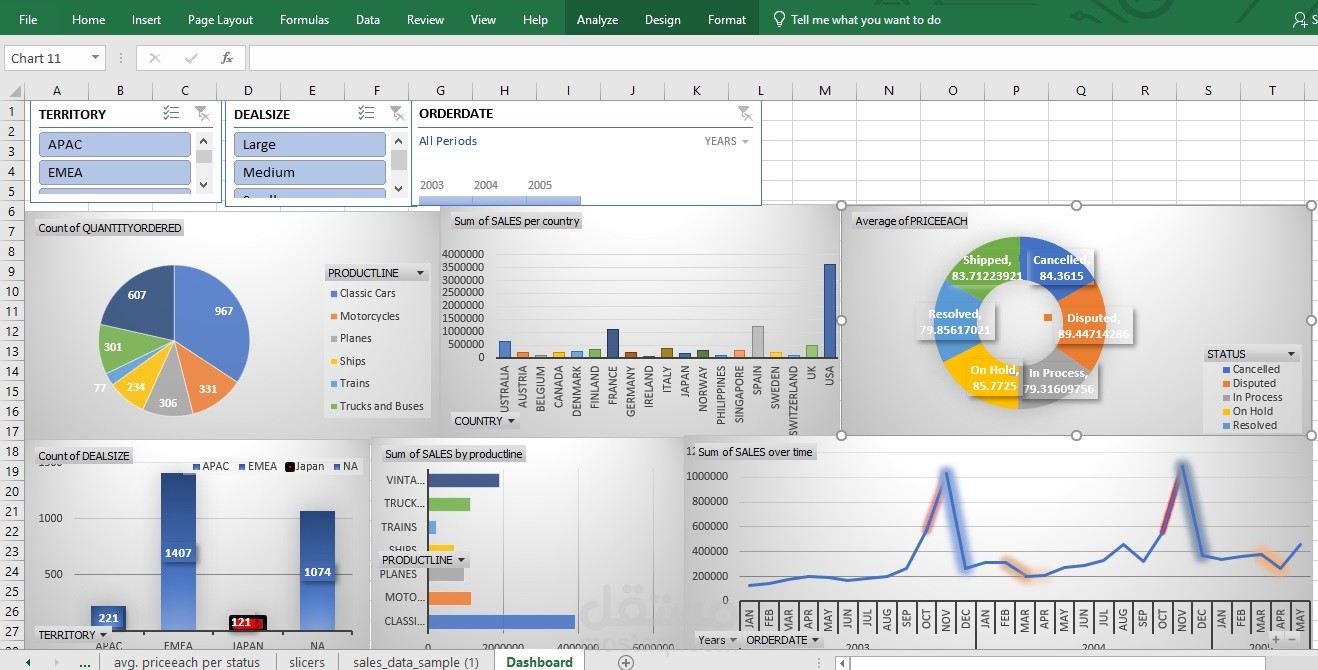The width and height of the screenshot is (1318, 670).
Task: Select row header 10
Action: point(12,291)
